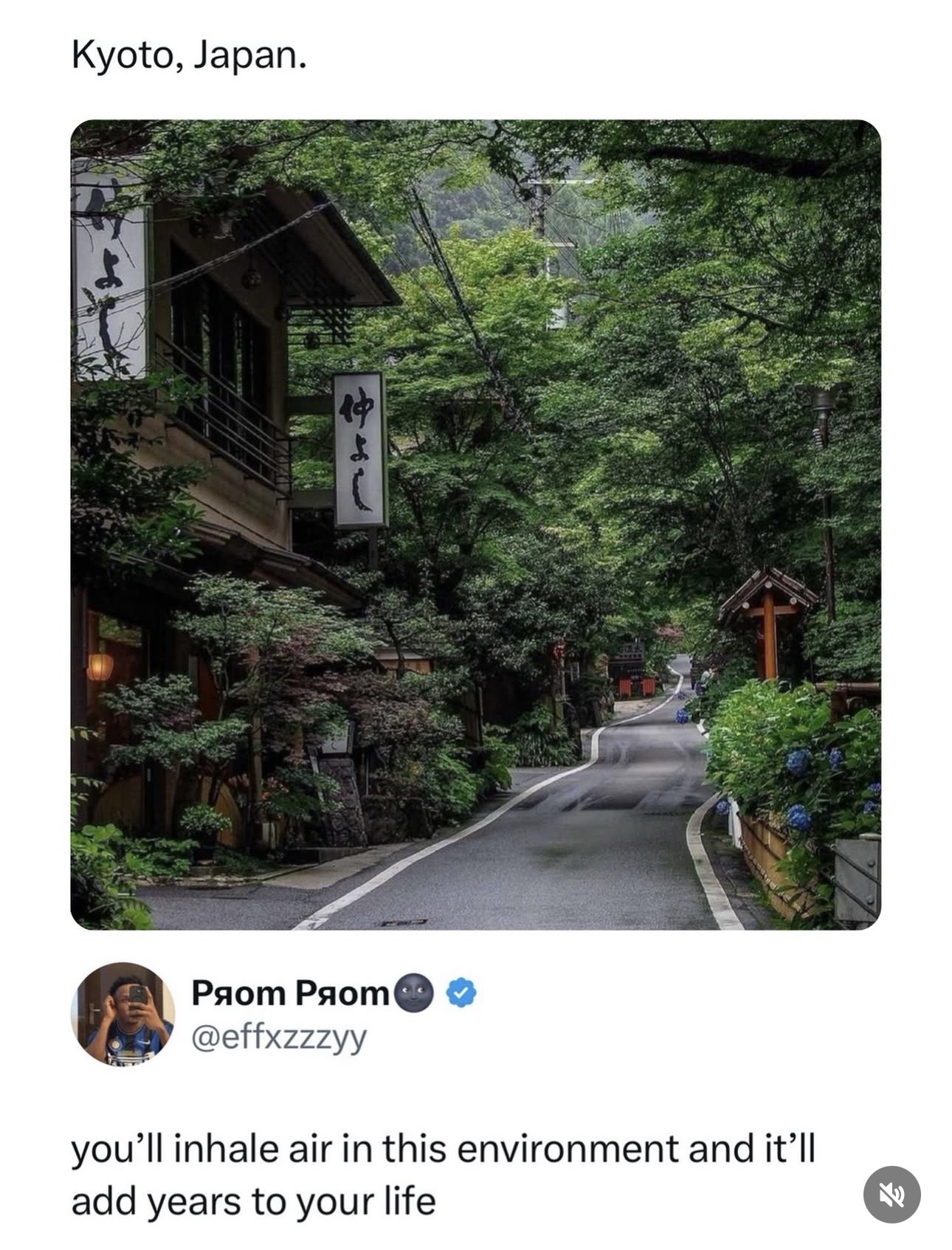The height and width of the screenshot is (1250, 952).
Task: Unmute the video using the speaker icon
Action: coord(891,1194)
